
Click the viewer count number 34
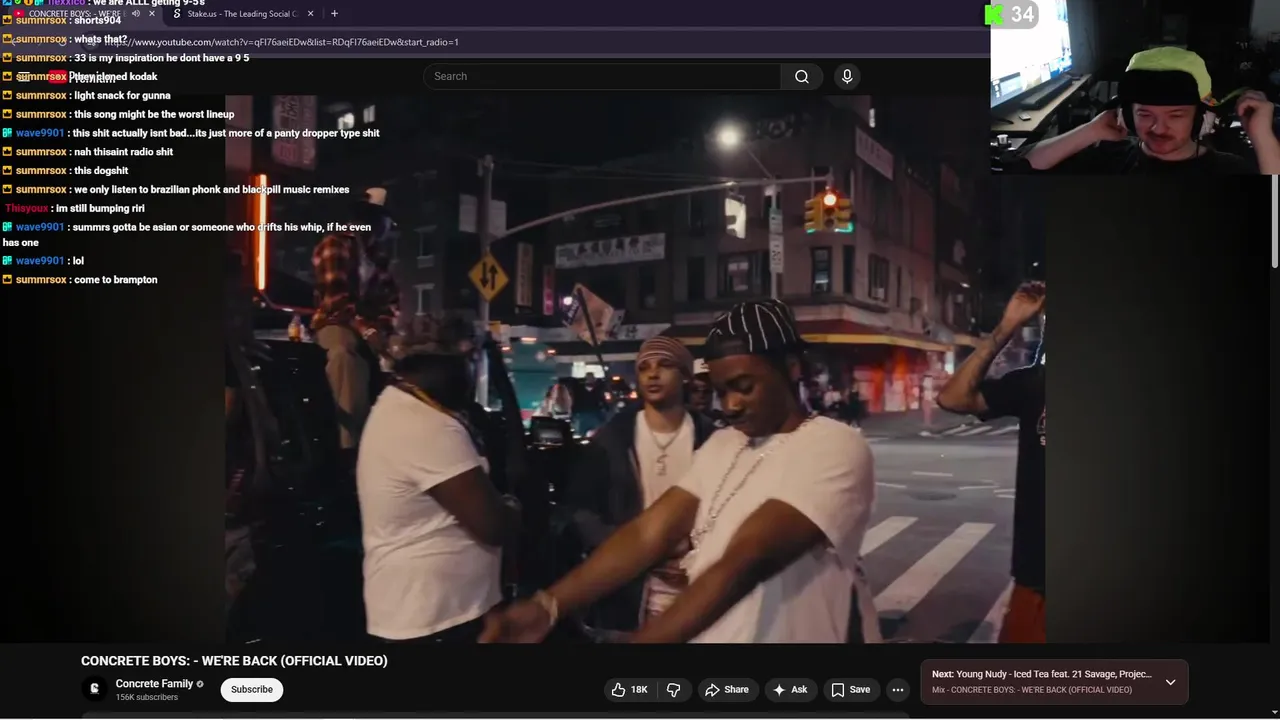click(x=1022, y=14)
